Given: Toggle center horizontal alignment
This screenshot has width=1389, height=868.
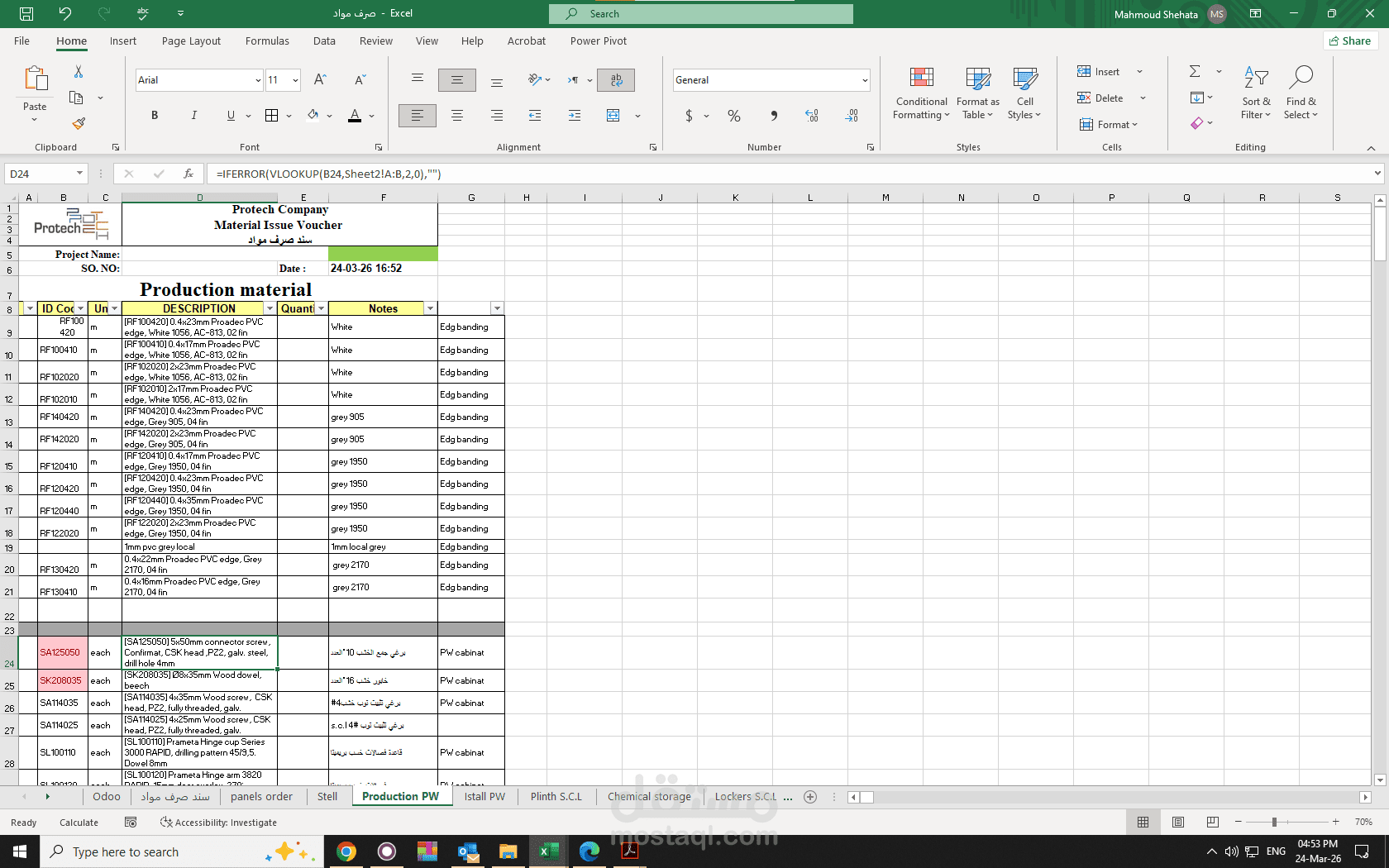Looking at the screenshot, I should 457,116.
